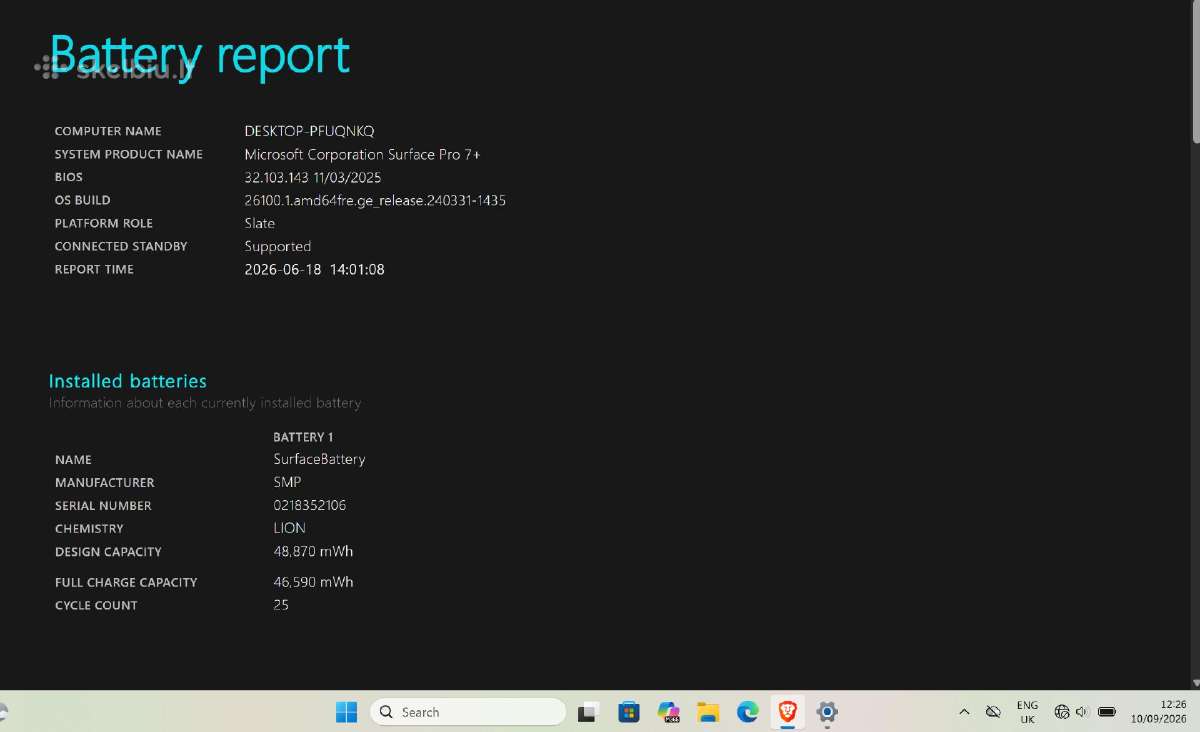Click the OS BUILD label
The height and width of the screenshot is (732, 1200).
click(x=82, y=200)
